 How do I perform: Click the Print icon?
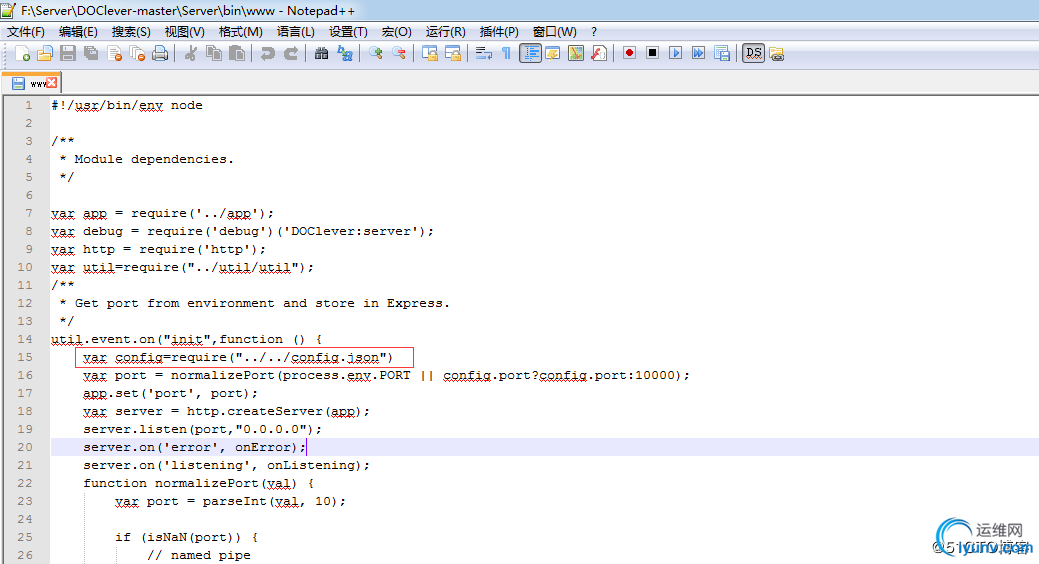[x=160, y=54]
